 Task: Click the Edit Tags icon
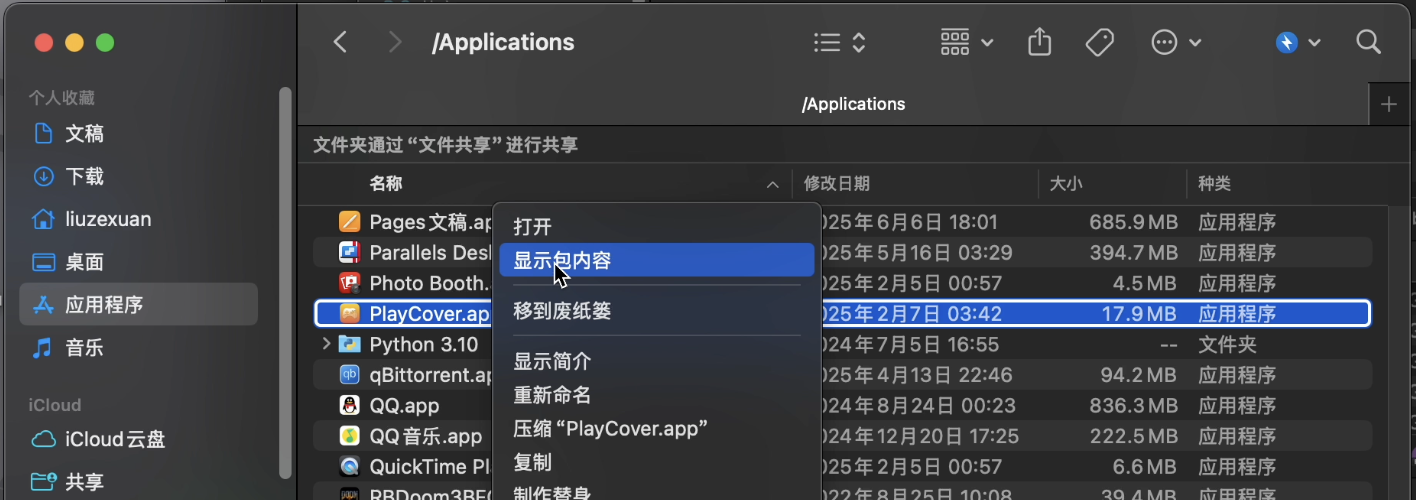pyautogui.click(x=1100, y=42)
